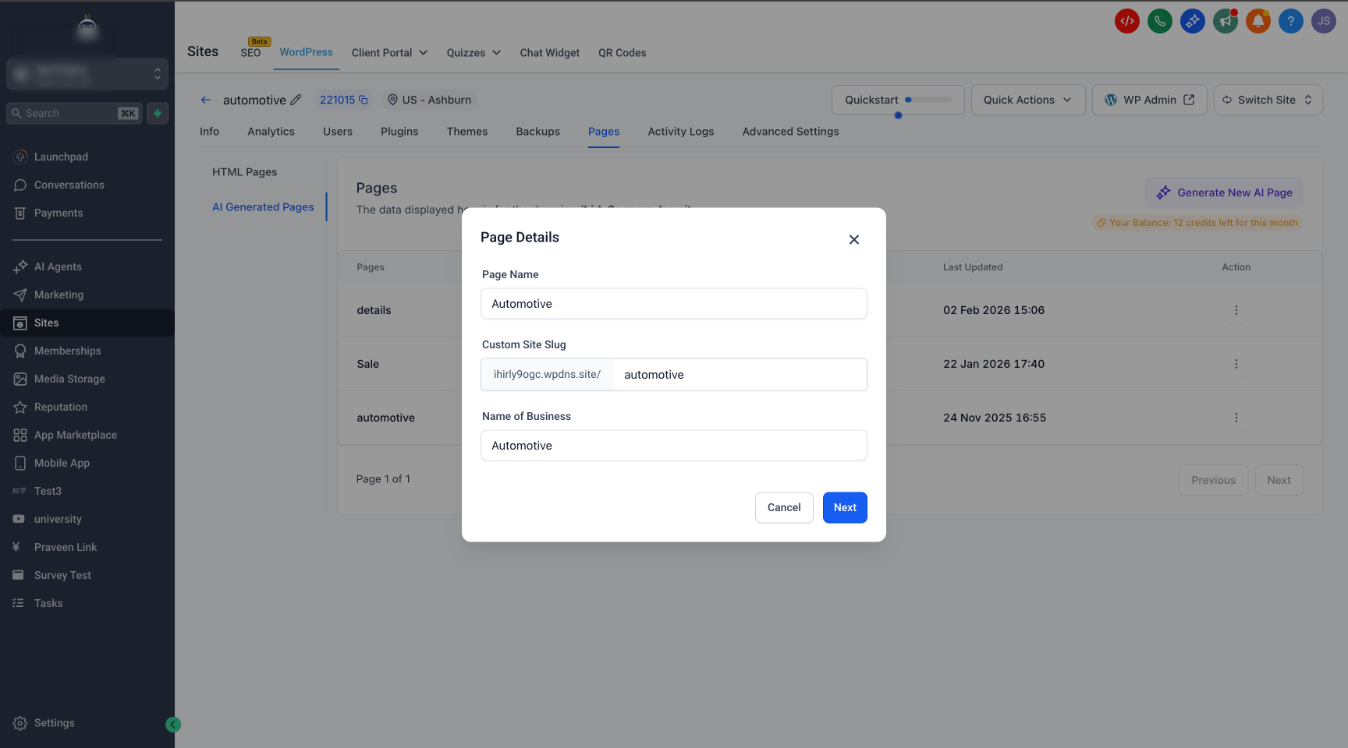The height and width of the screenshot is (748, 1348).
Task: Open the red code icon in header
Action: [x=1127, y=20]
